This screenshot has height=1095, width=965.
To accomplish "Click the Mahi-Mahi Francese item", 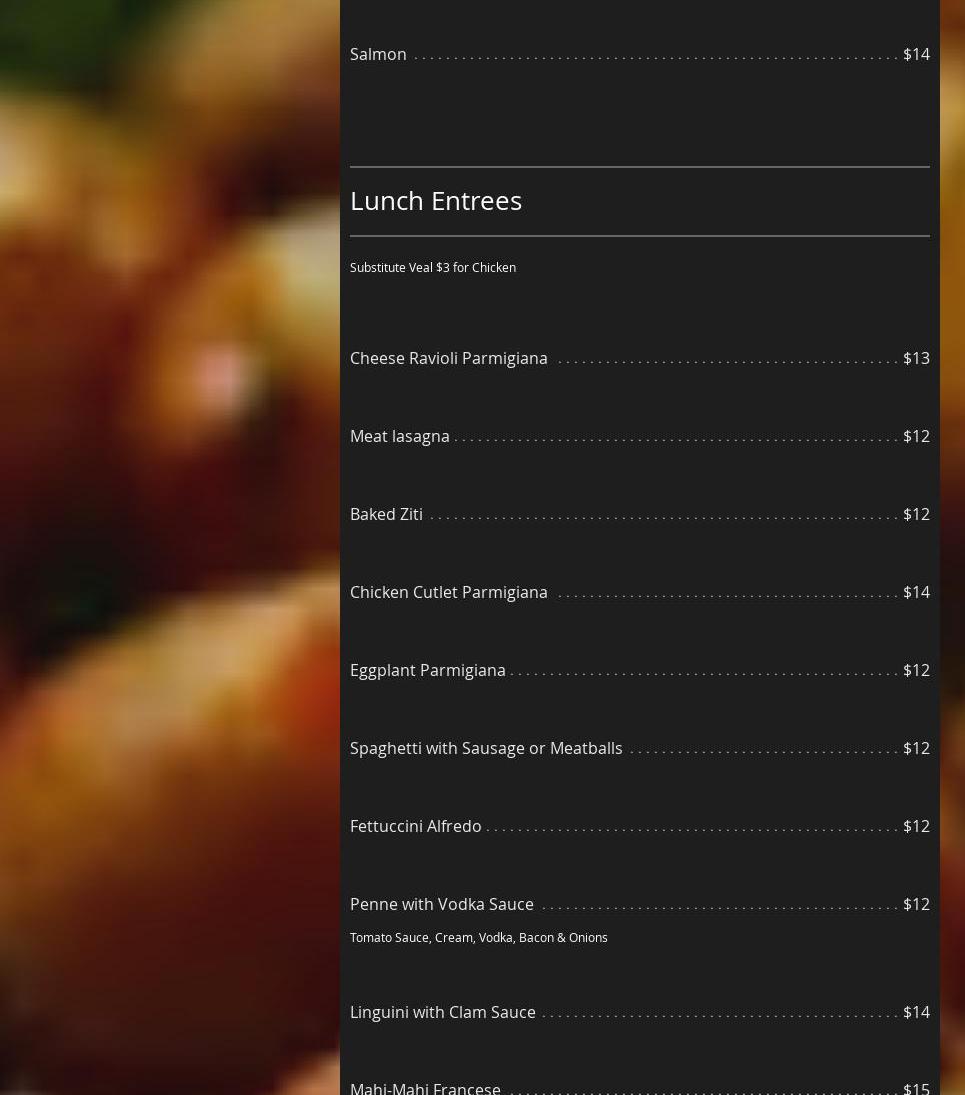I will pyautogui.click(x=425, y=1086).
